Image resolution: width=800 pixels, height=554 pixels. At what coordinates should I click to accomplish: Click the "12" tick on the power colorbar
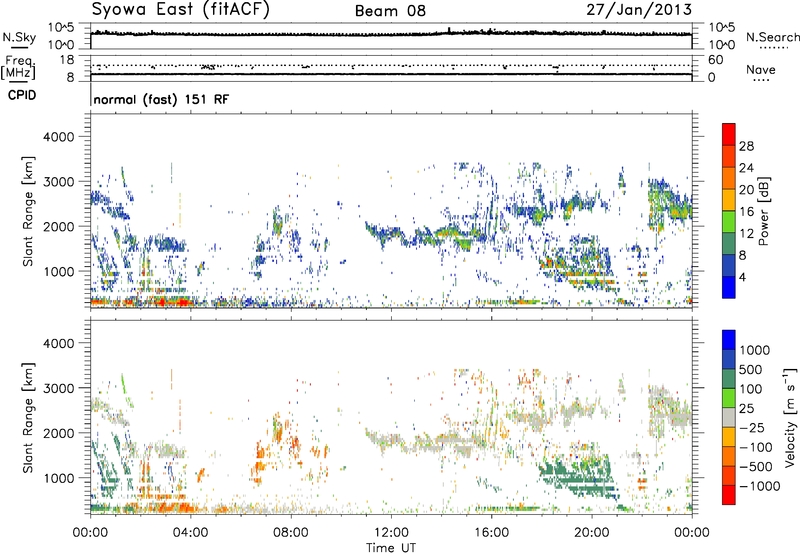pyautogui.click(x=746, y=234)
